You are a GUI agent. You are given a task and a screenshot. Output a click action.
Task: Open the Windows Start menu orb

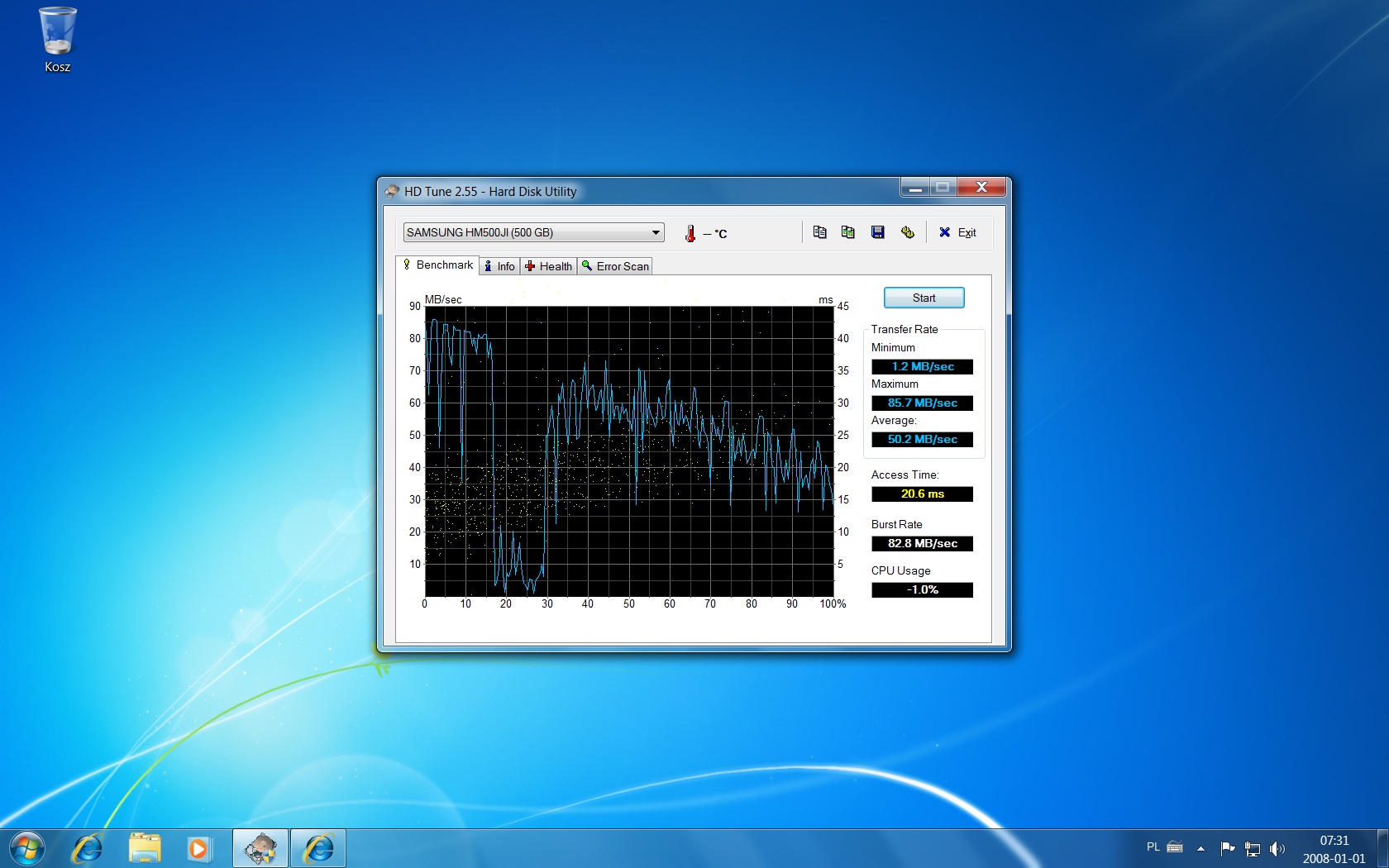click(x=26, y=848)
